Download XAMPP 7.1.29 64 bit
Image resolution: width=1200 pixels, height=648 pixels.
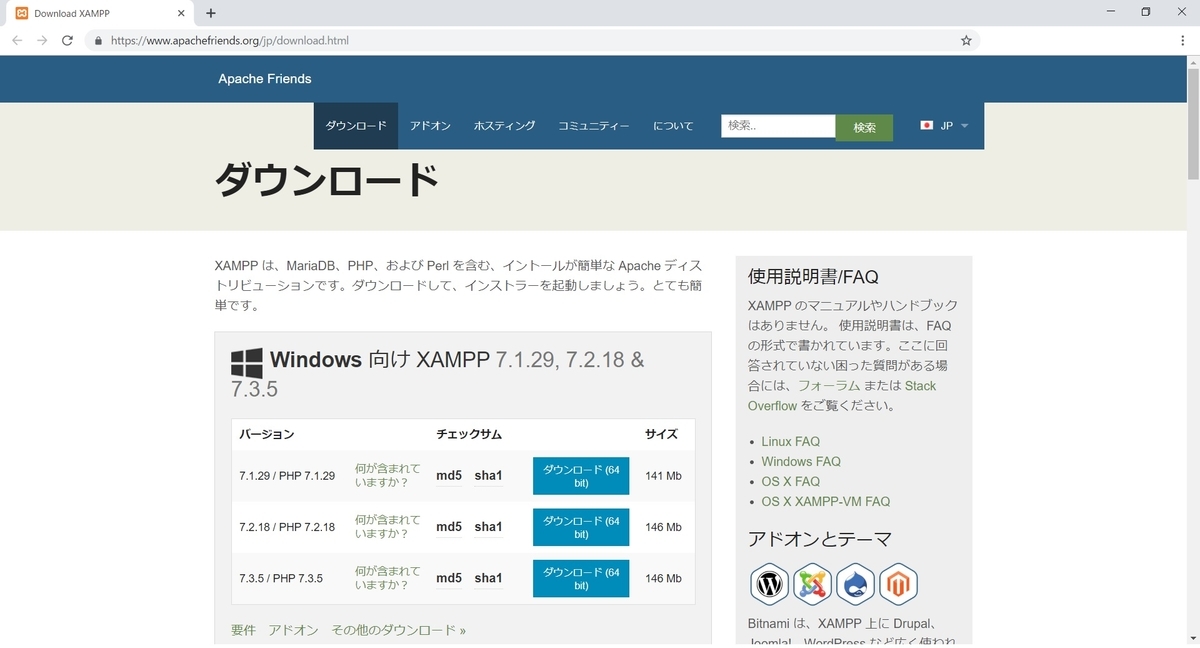pyautogui.click(x=581, y=476)
